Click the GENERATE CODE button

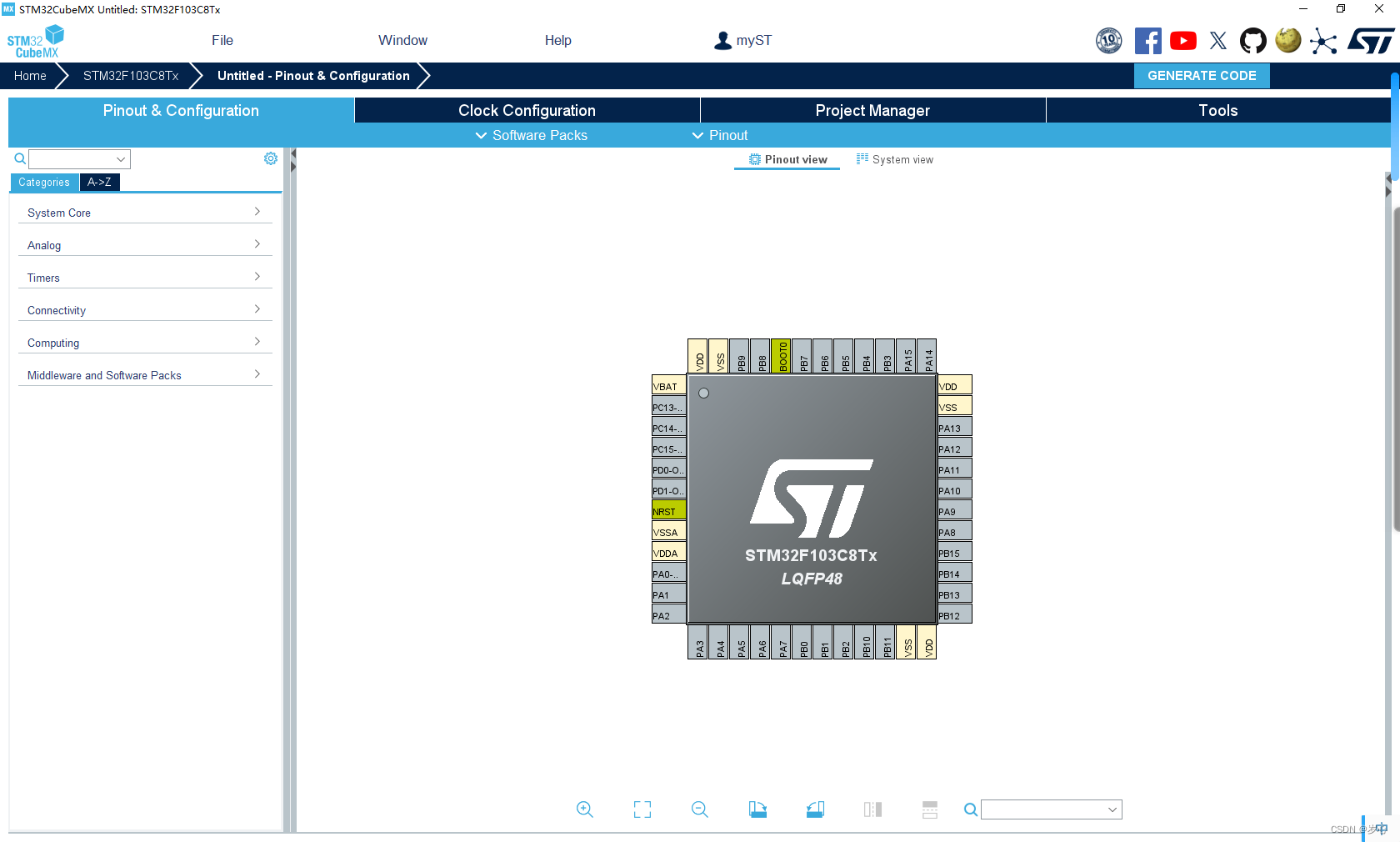[x=1202, y=75]
